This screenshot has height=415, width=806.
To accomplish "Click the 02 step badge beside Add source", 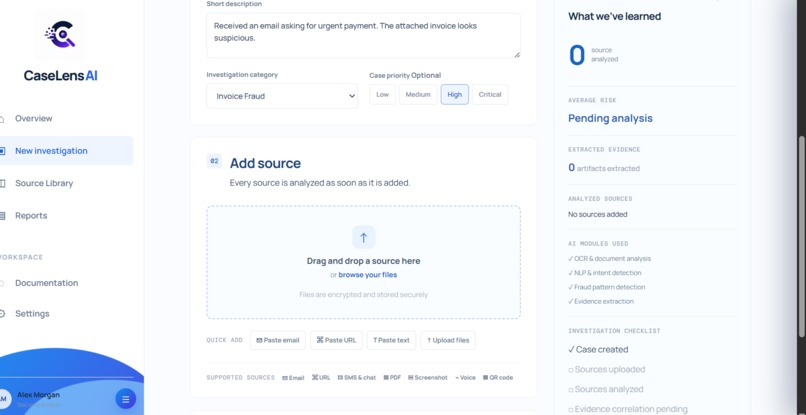I will 214,161.
